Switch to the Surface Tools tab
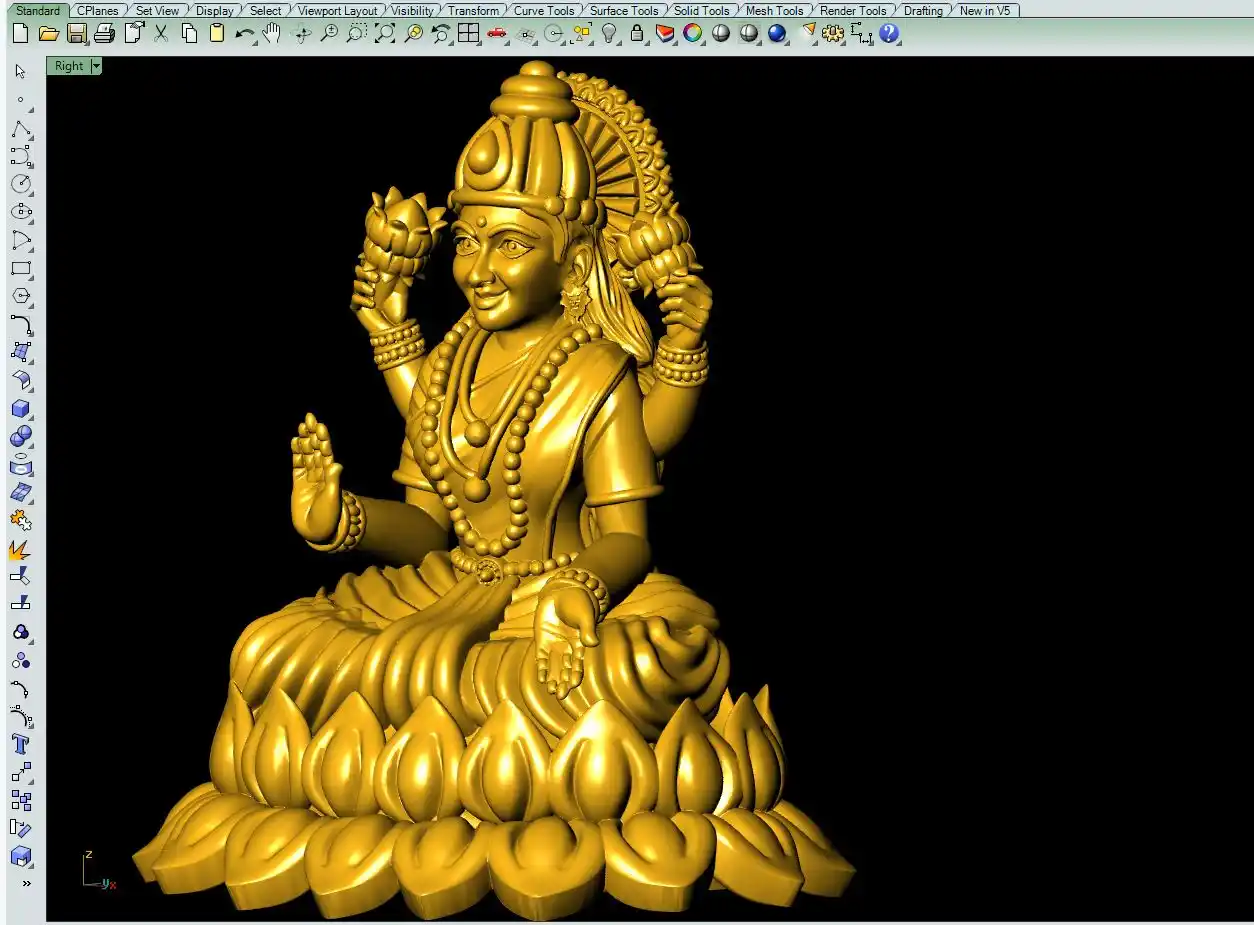Image resolution: width=1254 pixels, height=925 pixels. click(x=623, y=11)
